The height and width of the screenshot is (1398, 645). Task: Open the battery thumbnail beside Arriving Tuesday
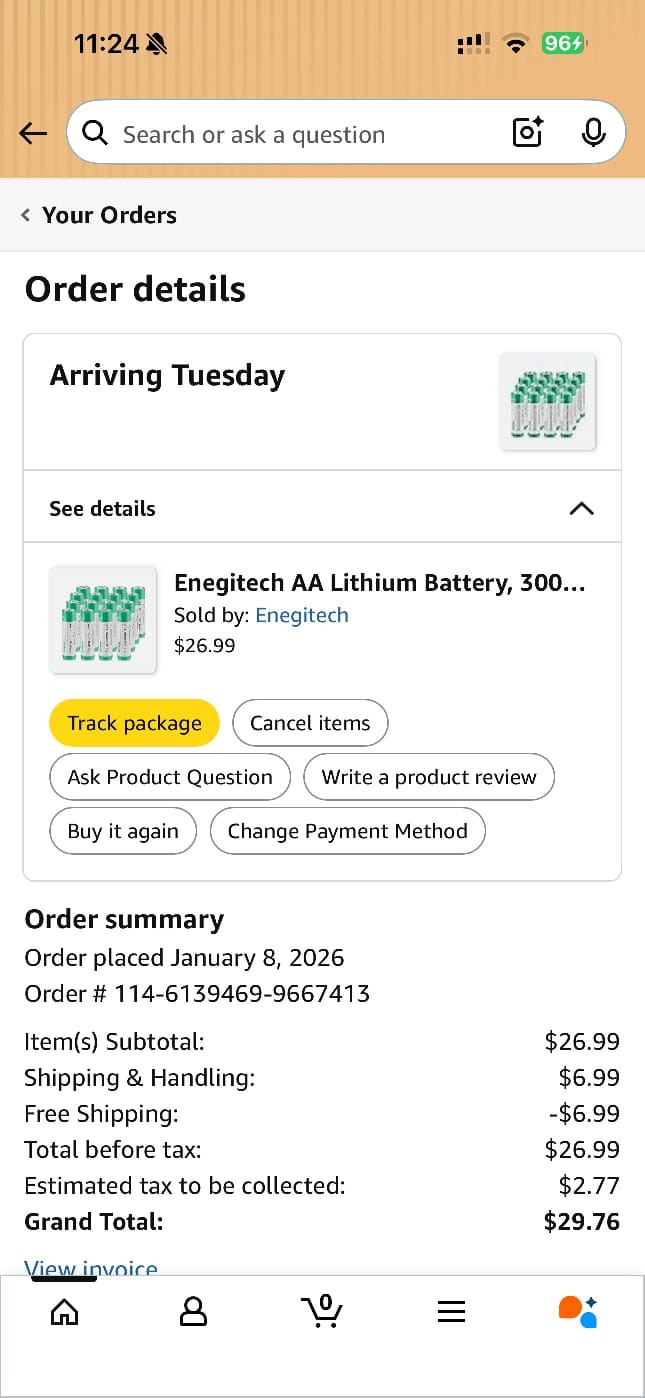click(547, 402)
